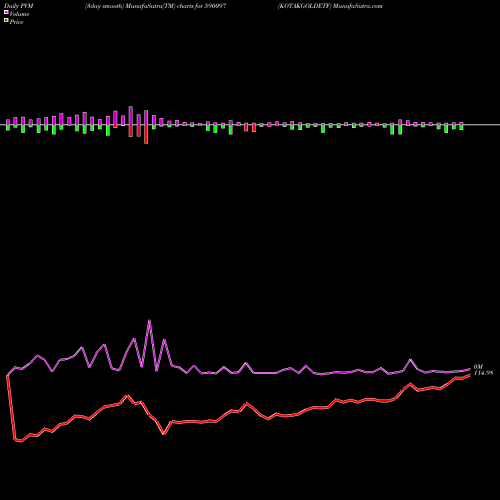Click the '114.98' price value label

pos(483,373)
